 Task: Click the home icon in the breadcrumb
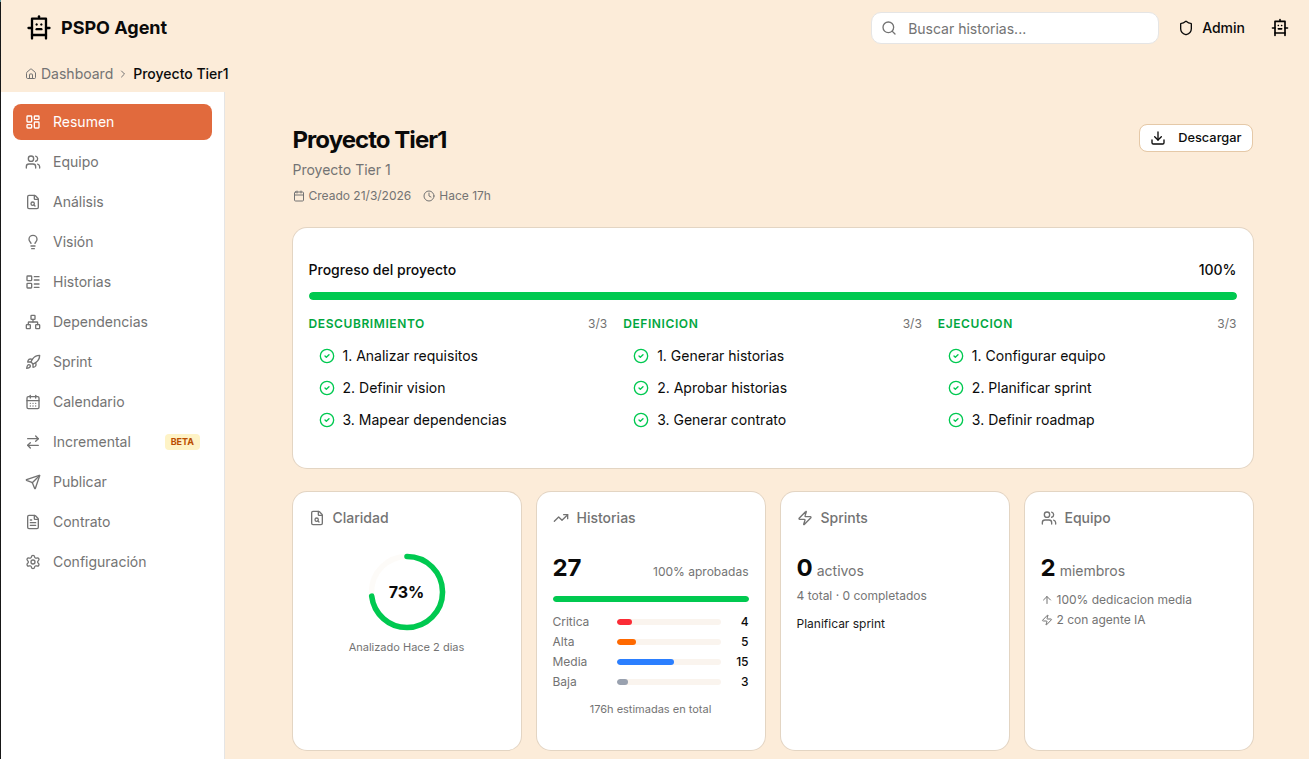[31, 74]
